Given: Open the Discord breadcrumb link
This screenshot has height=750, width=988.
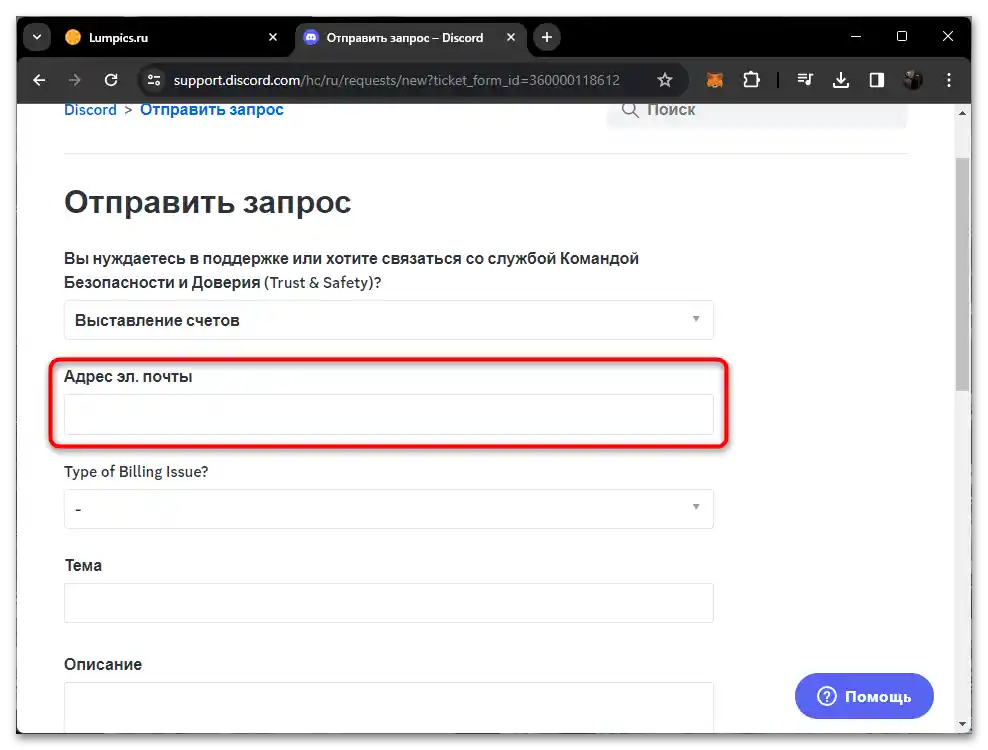Looking at the screenshot, I should click(x=90, y=109).
